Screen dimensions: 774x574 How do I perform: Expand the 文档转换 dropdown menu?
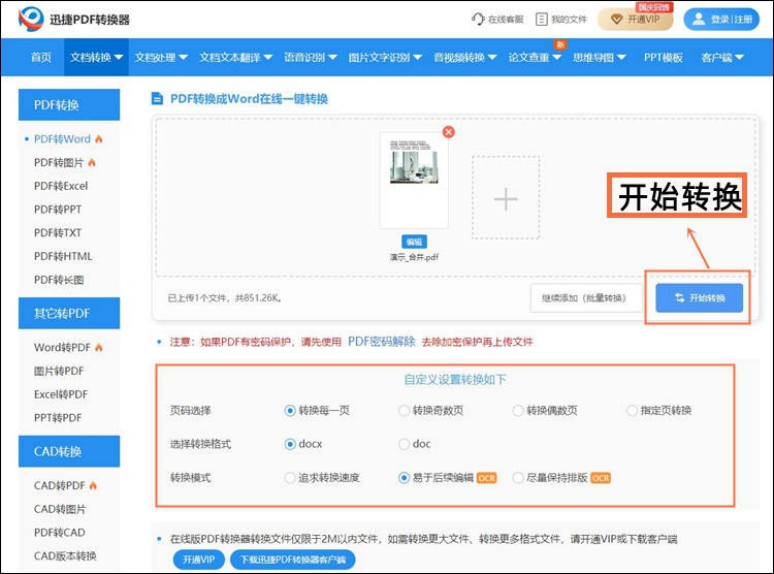(x=96, y=58)
